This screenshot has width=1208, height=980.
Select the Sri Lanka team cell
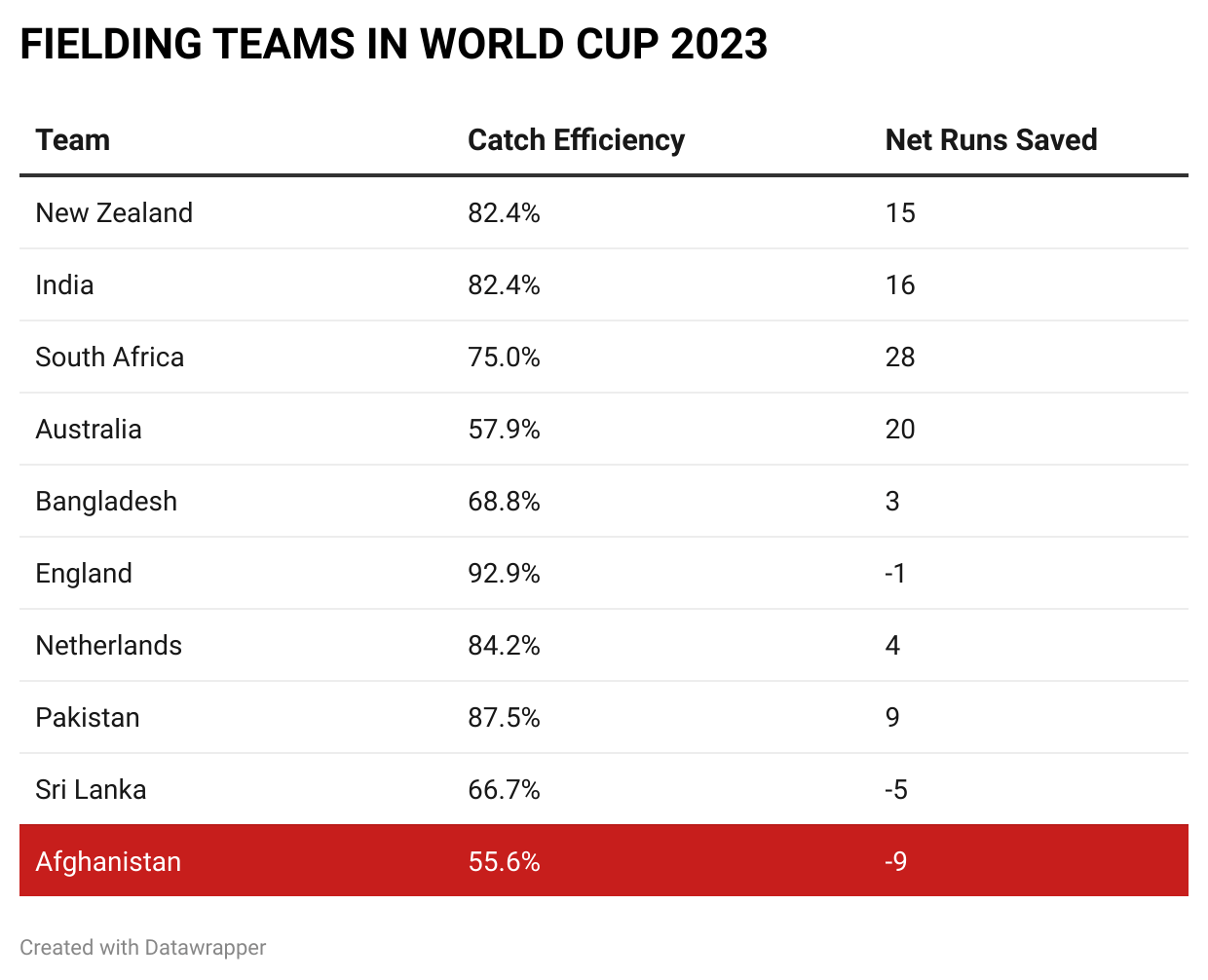click(91, 790)
